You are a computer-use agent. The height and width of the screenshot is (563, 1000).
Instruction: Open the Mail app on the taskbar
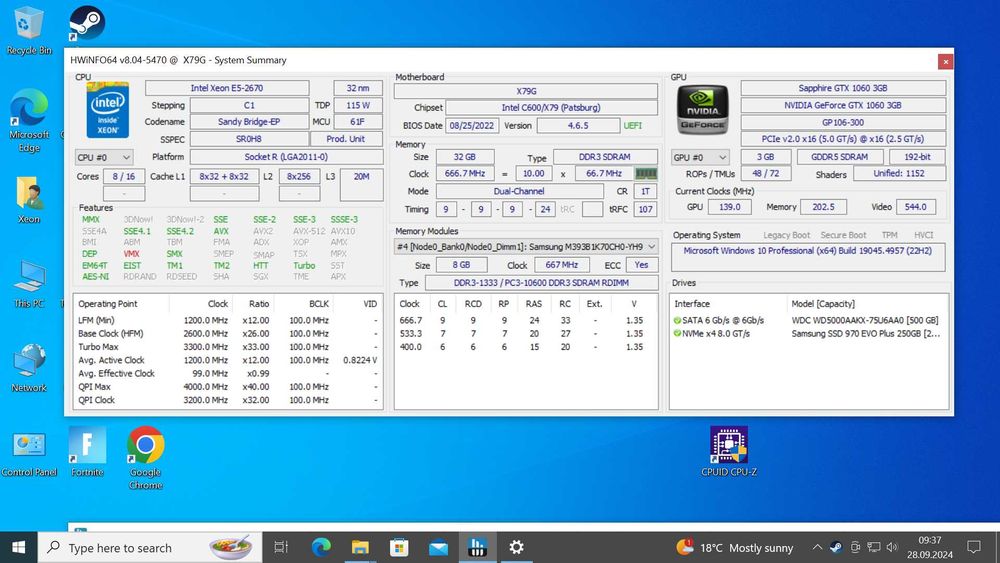tap(438, 547)
